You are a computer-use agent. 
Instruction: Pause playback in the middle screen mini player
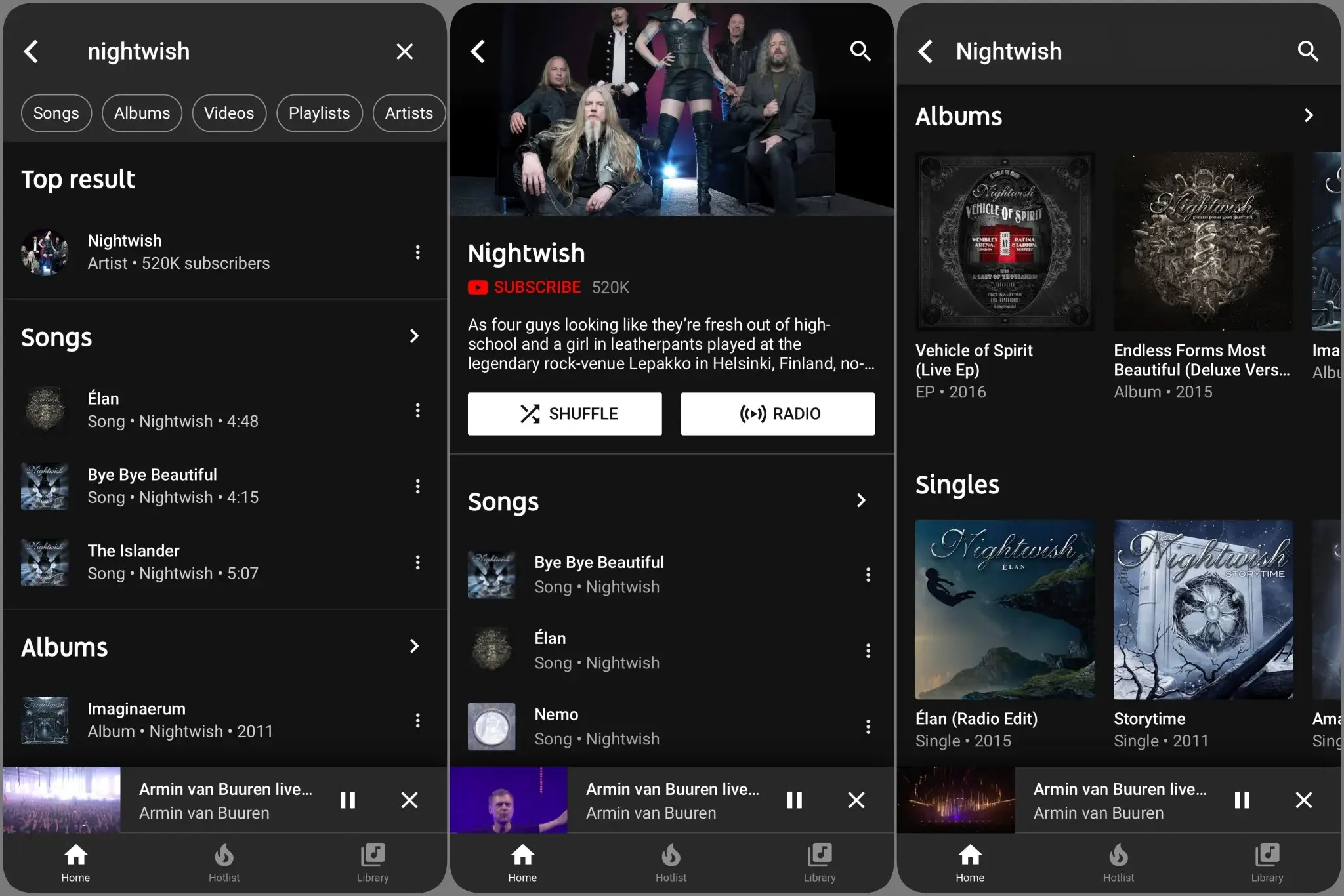[x=795, y=800]
